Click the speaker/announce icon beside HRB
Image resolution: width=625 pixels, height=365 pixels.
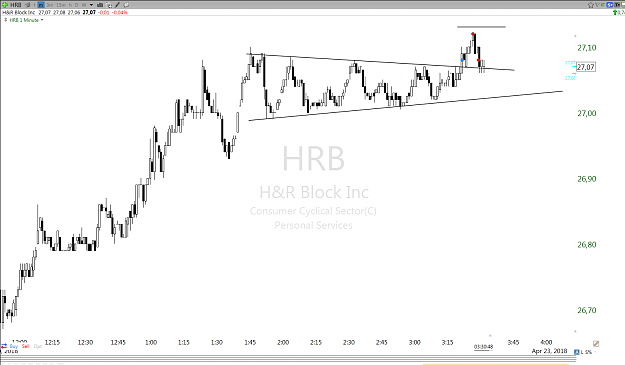(x=28, y=5)
